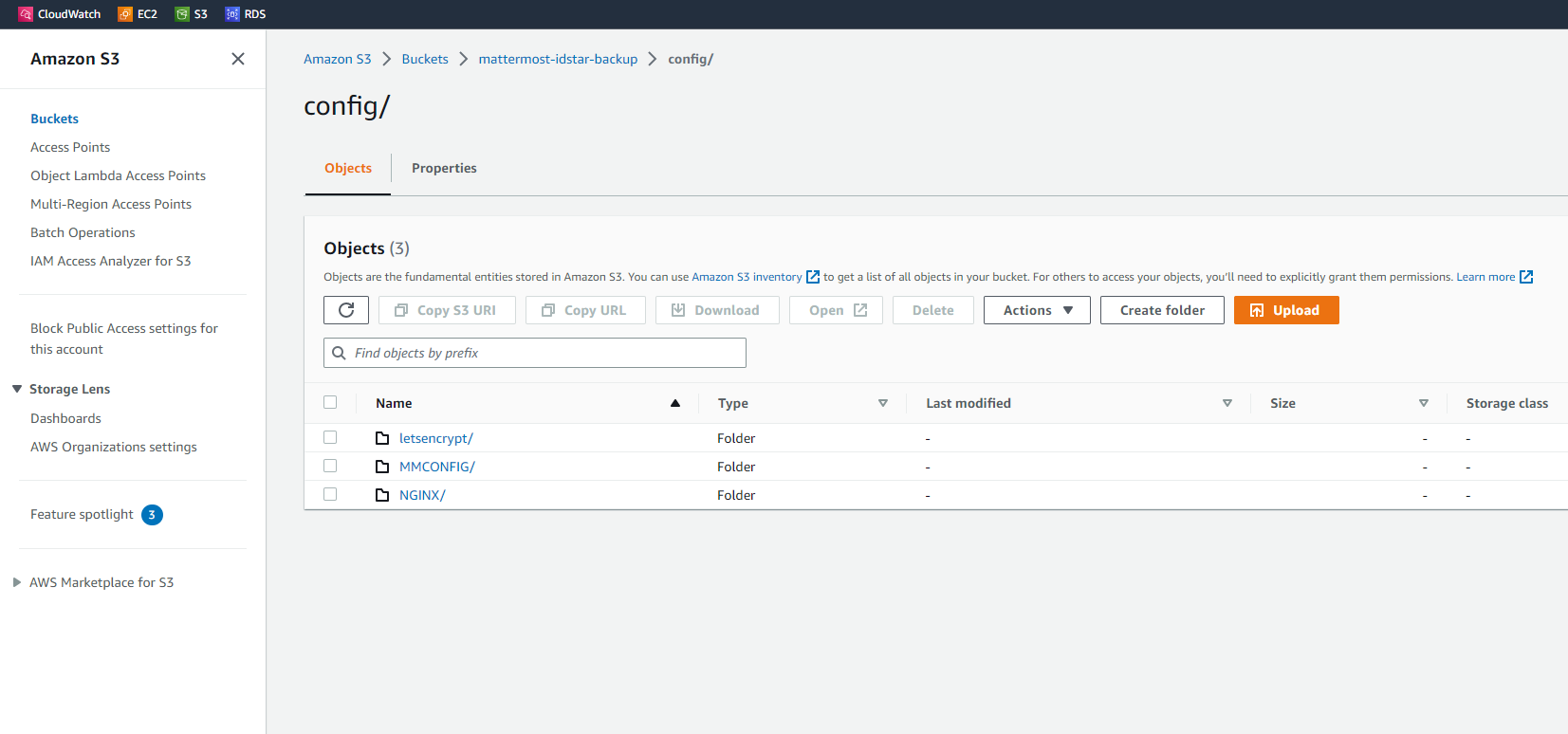The width and height of the screenshot is (1568, 734).
Task: Open Block Public Access settings
Action: 124,339
